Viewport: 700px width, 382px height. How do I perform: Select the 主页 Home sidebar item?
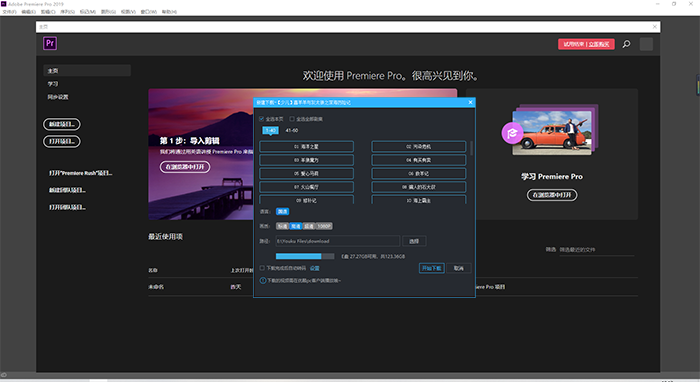[x=87, y=71]
